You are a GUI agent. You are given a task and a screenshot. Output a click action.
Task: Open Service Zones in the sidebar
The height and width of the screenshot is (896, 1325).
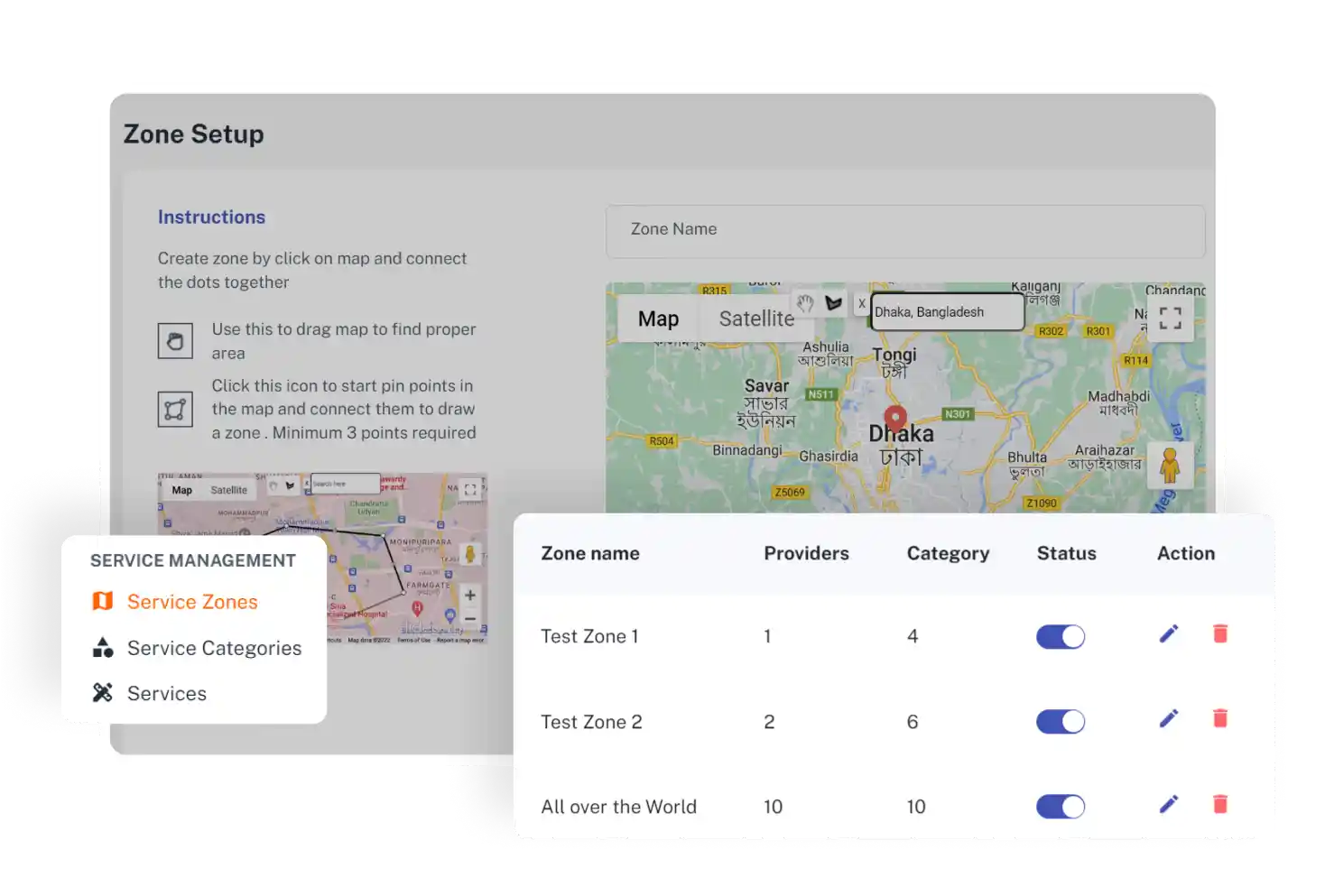(x=192, y=602)
